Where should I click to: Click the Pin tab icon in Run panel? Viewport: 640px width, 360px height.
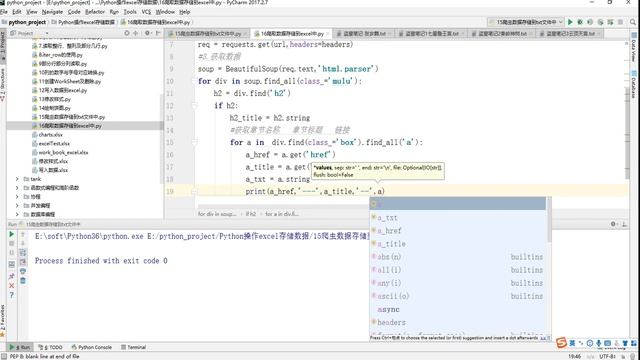coord(11,276)
